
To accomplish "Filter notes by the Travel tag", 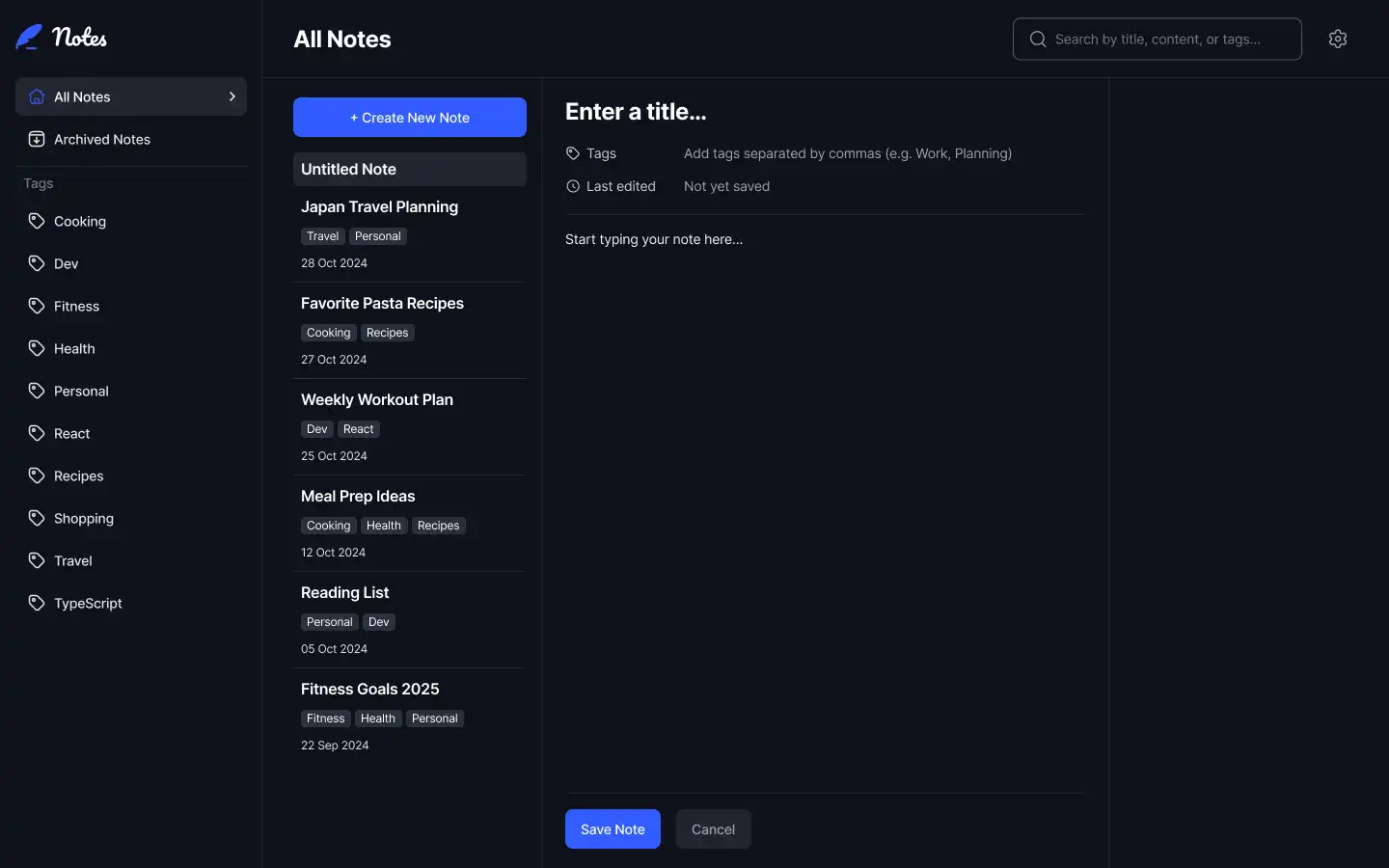I will coord(73,560).
